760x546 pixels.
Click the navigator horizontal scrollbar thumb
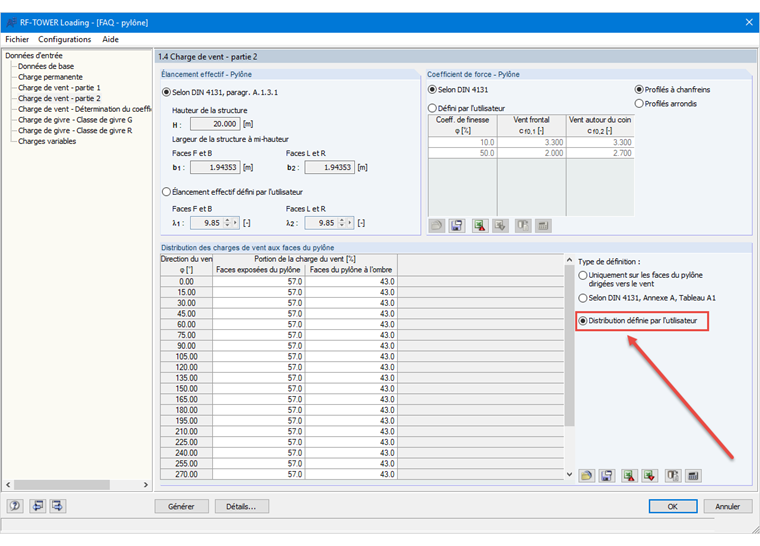(62, 484)
